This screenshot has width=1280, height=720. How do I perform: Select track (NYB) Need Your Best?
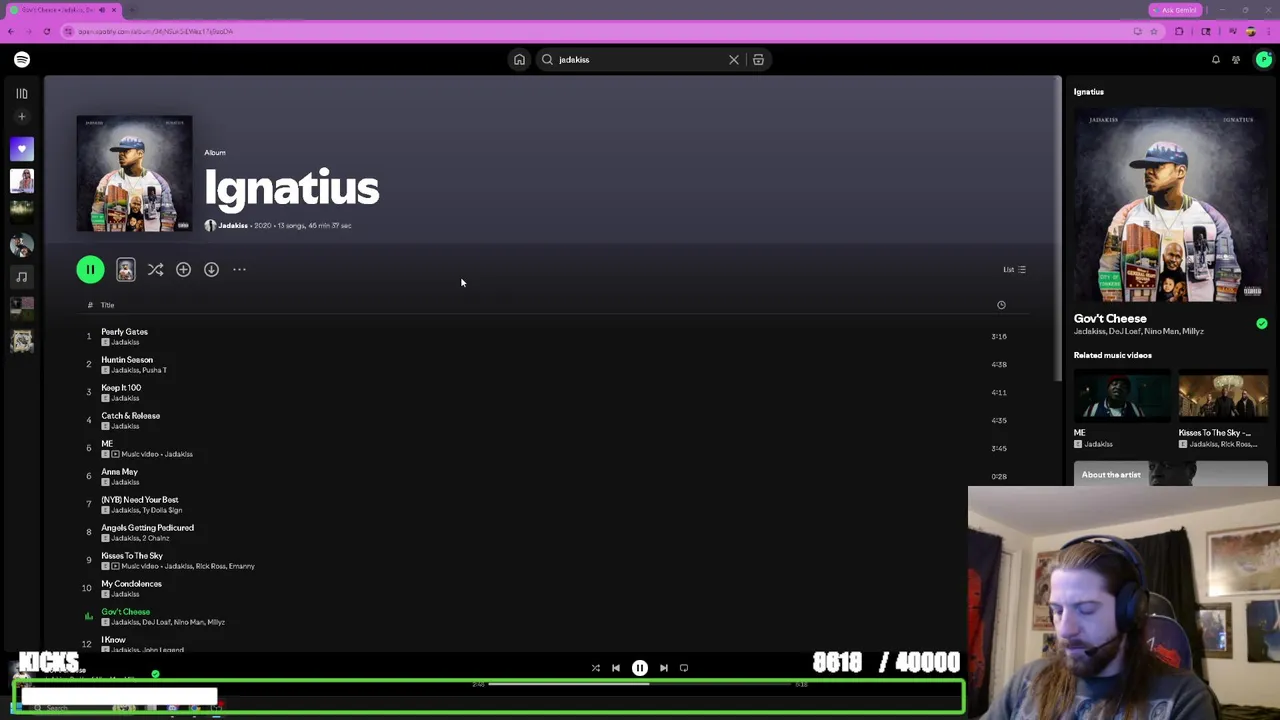140,500
